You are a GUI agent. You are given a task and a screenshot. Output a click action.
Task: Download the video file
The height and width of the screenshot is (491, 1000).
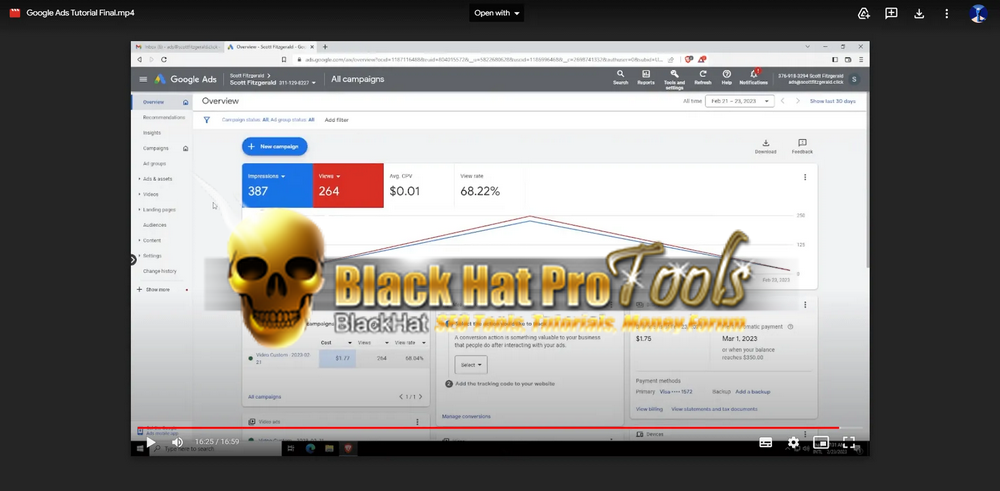tap(919, 13)
